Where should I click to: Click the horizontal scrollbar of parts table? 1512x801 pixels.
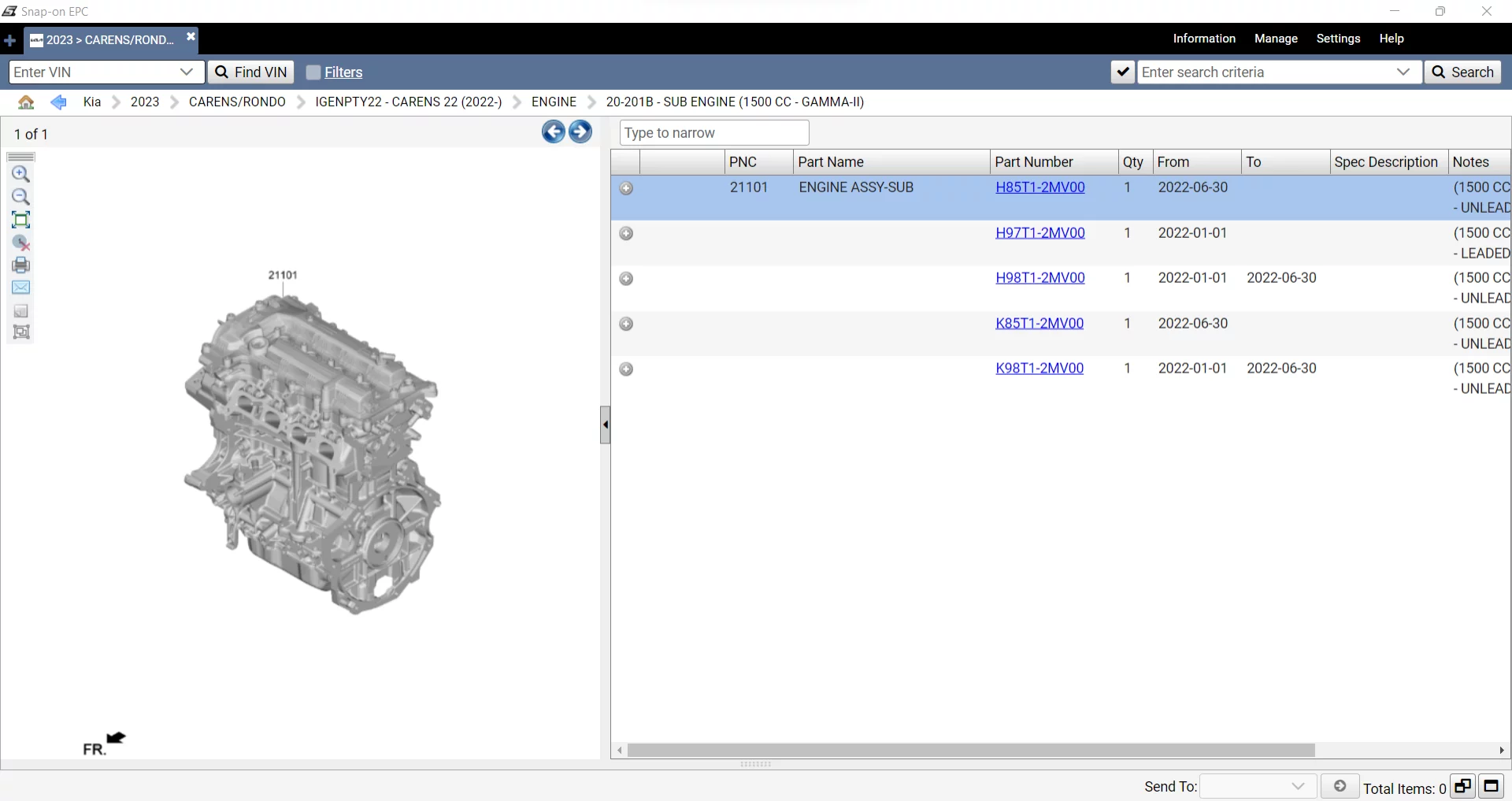pos(970,751)
